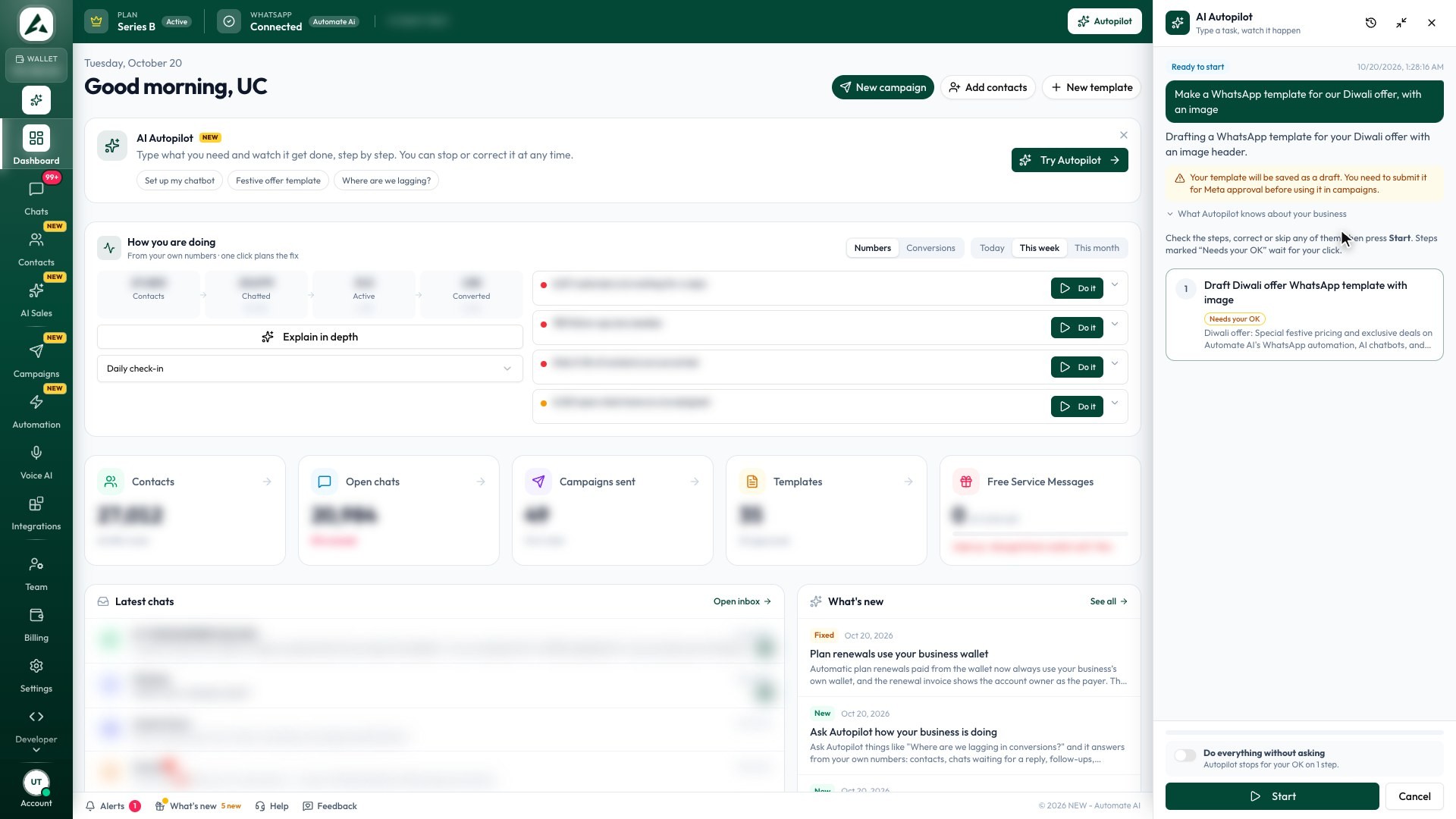Expand the Daily check-in dropdown
1456x819 pixels.
(x=310, y=369)
